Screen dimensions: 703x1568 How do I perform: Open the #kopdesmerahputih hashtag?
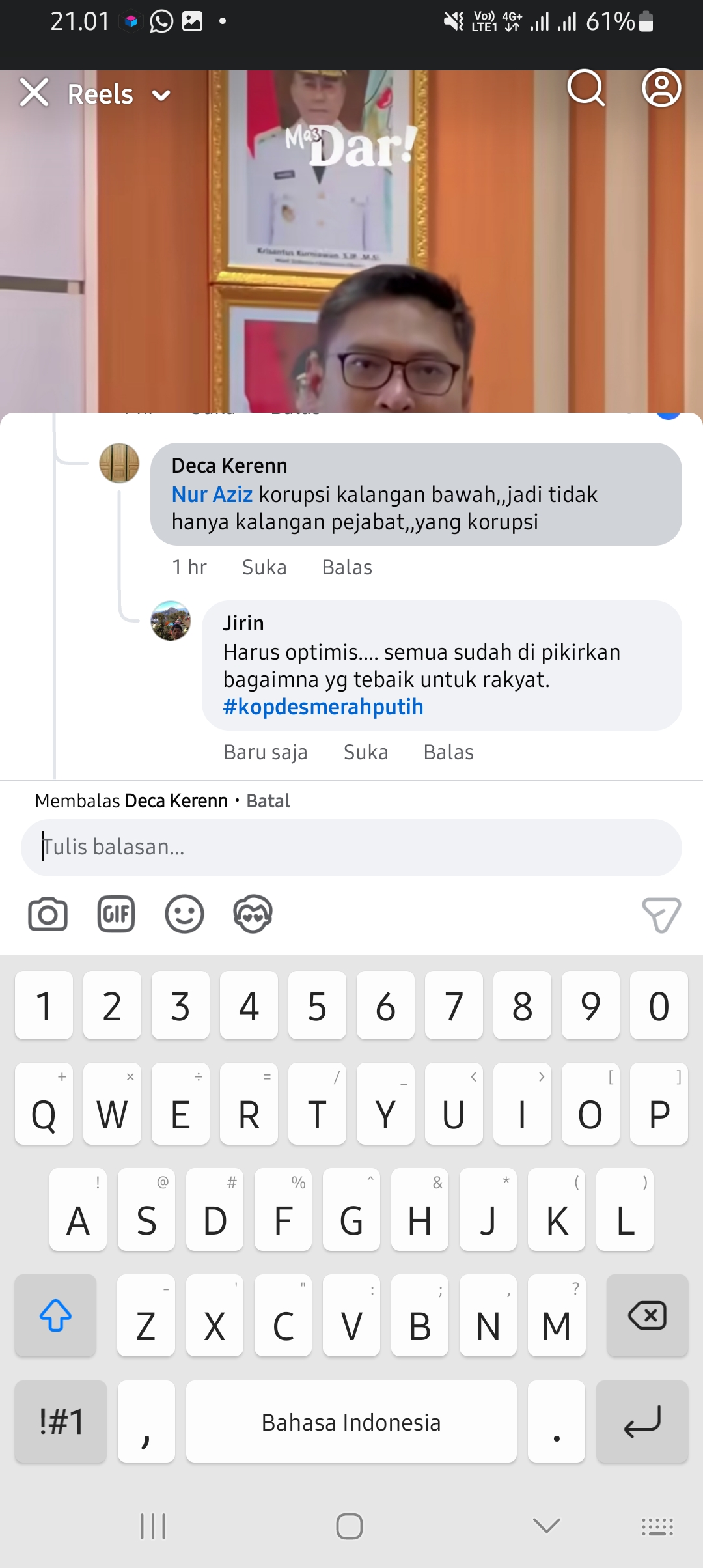(323, 707)
